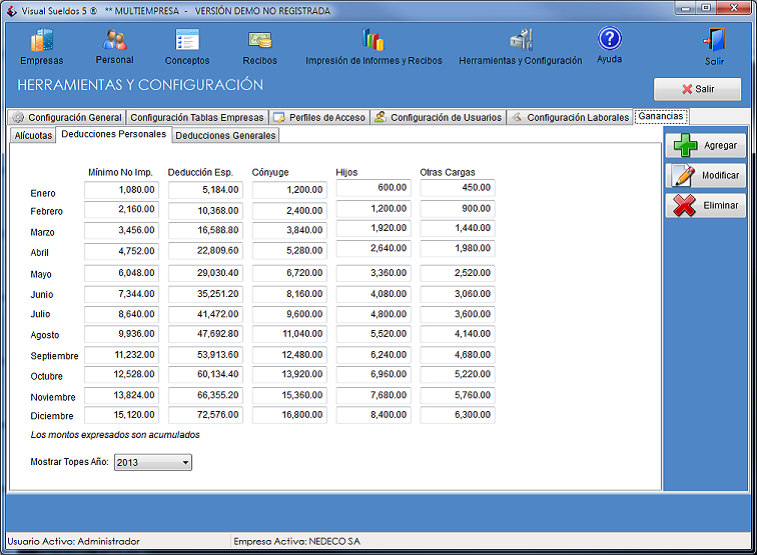The image size is (757, 555).
Task: Click Agosto Hijos field 5,520.00
Action: click(x=373, y=333)
